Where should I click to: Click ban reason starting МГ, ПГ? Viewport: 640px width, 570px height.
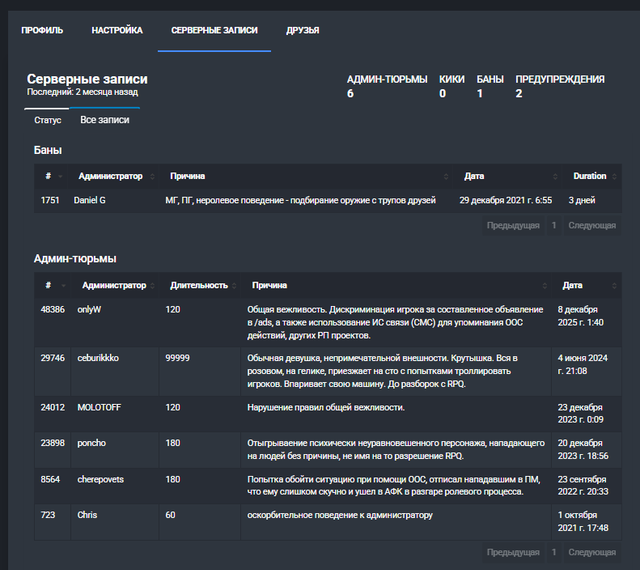[300, 200]
